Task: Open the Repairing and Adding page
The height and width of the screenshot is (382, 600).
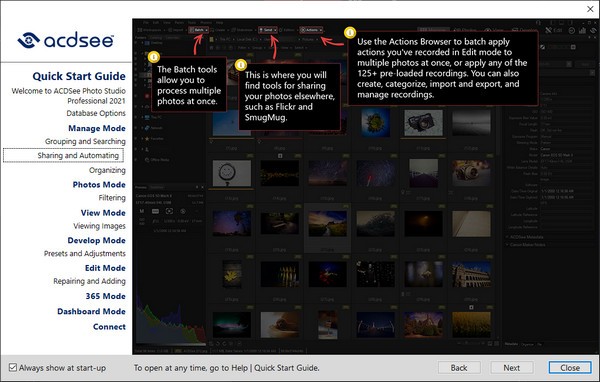Action: pos(89,281)
